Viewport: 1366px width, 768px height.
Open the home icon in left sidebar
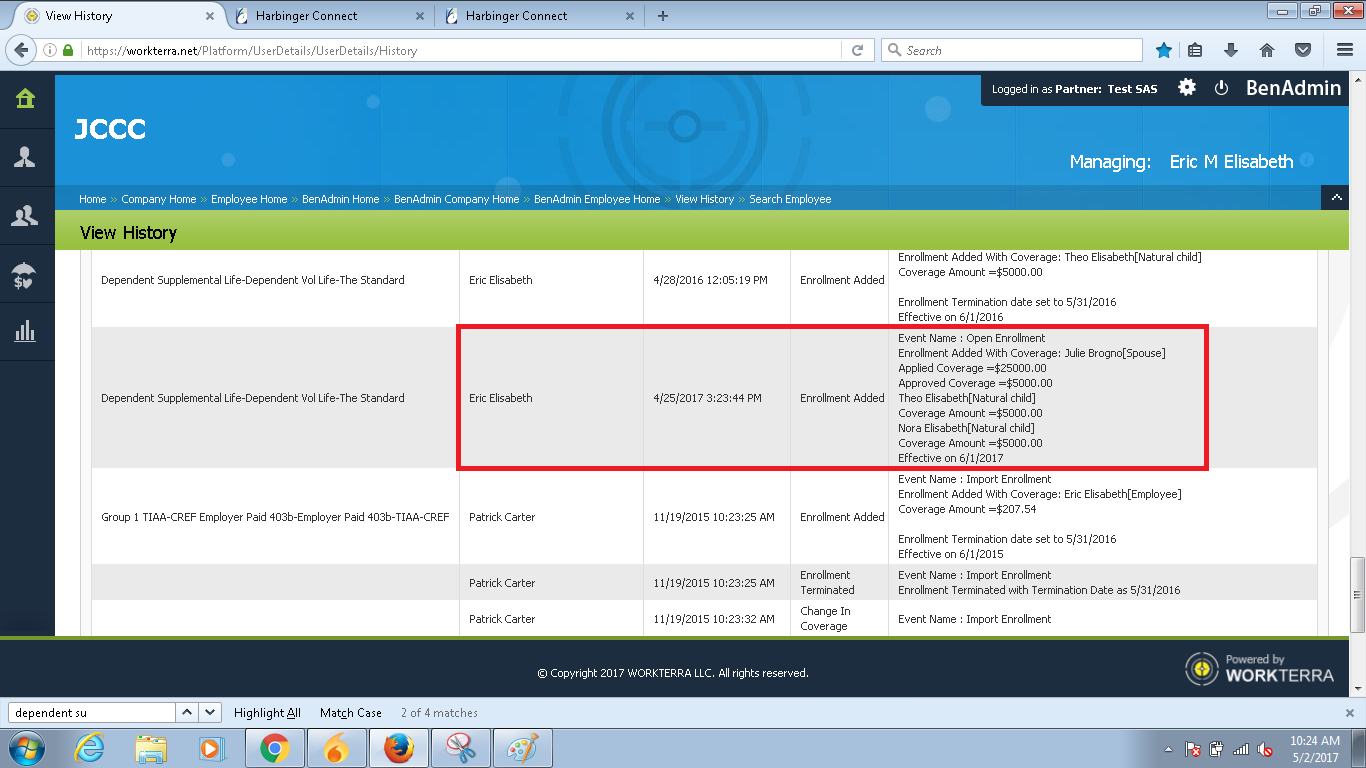click(25, 98)
